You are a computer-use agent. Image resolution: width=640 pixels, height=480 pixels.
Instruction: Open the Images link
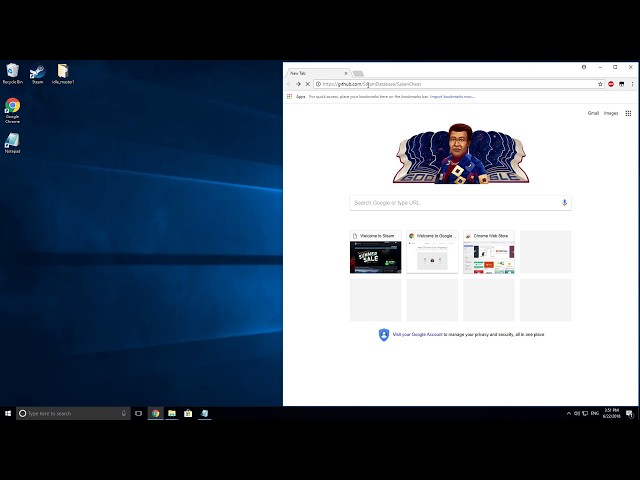(x=611, y=113)
